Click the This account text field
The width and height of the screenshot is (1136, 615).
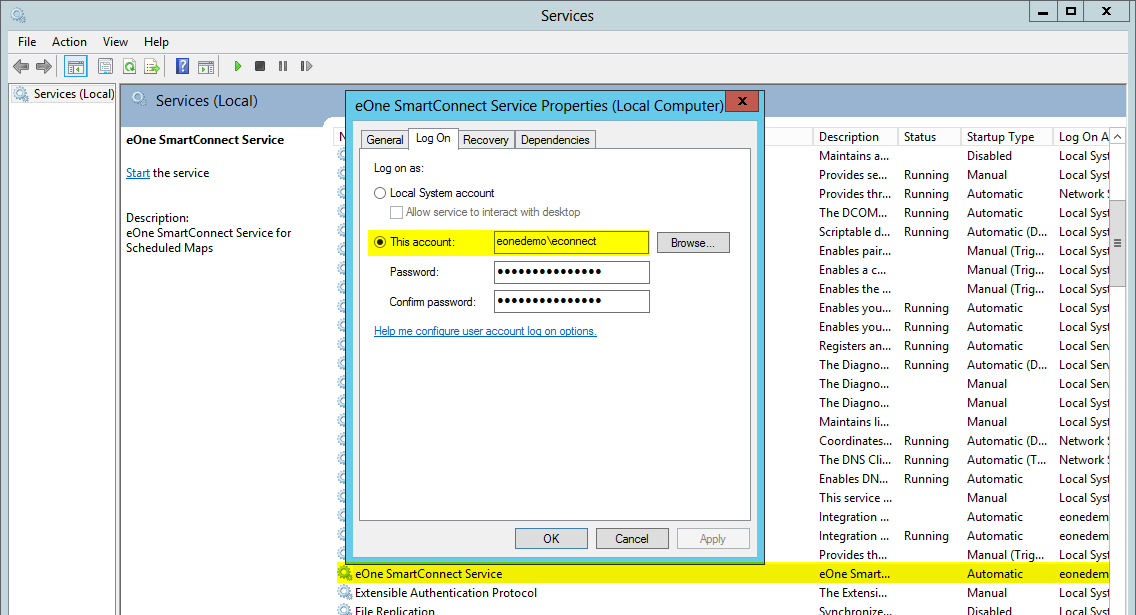point(572,242)
